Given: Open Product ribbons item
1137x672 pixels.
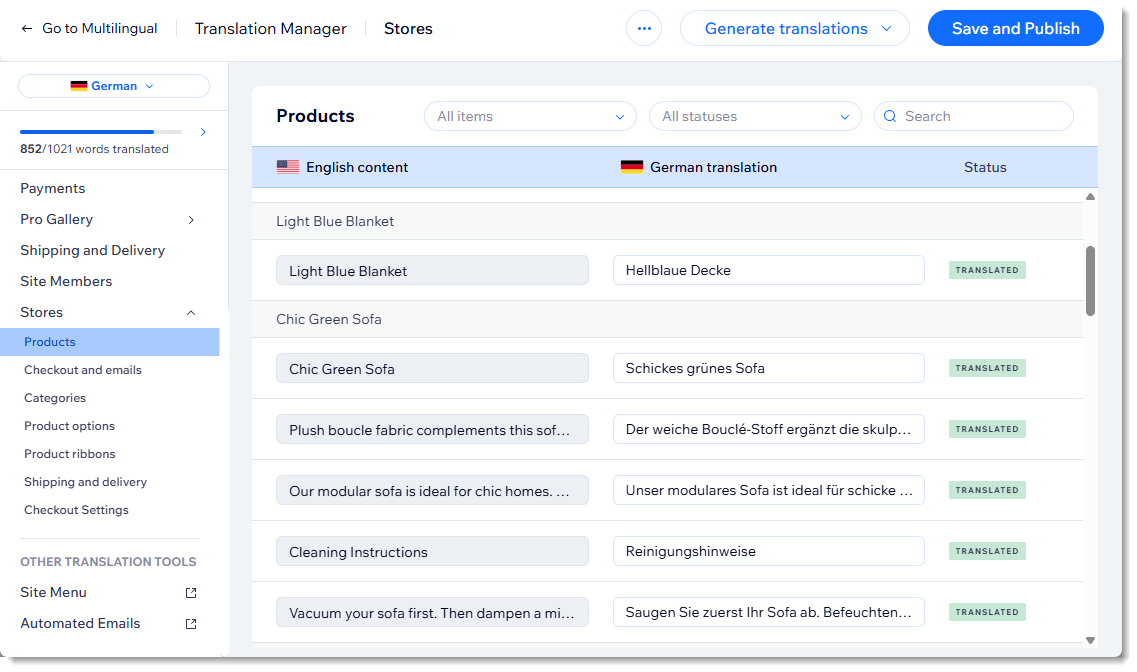Looking at the screenshot, I should tap(70, 454).
